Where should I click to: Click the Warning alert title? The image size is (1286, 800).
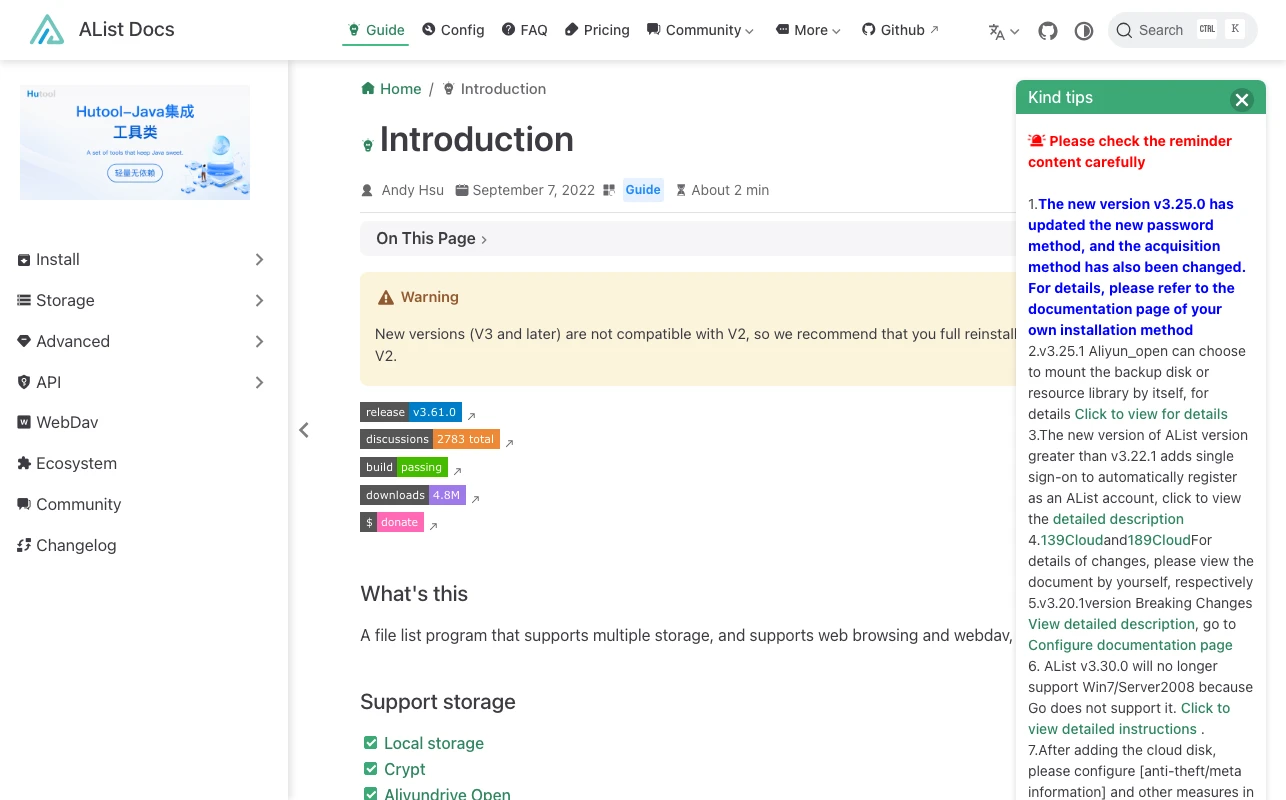tap(430, 297)
